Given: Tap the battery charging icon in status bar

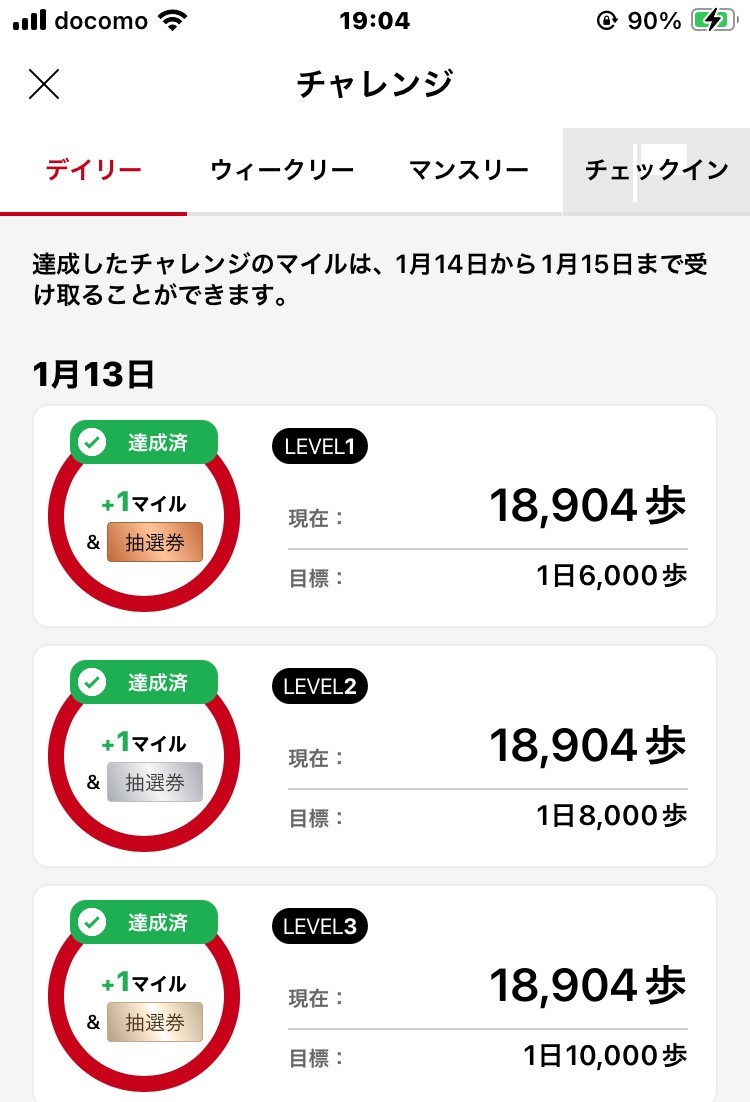Looking at the screenshot, I should click(714, 20).
